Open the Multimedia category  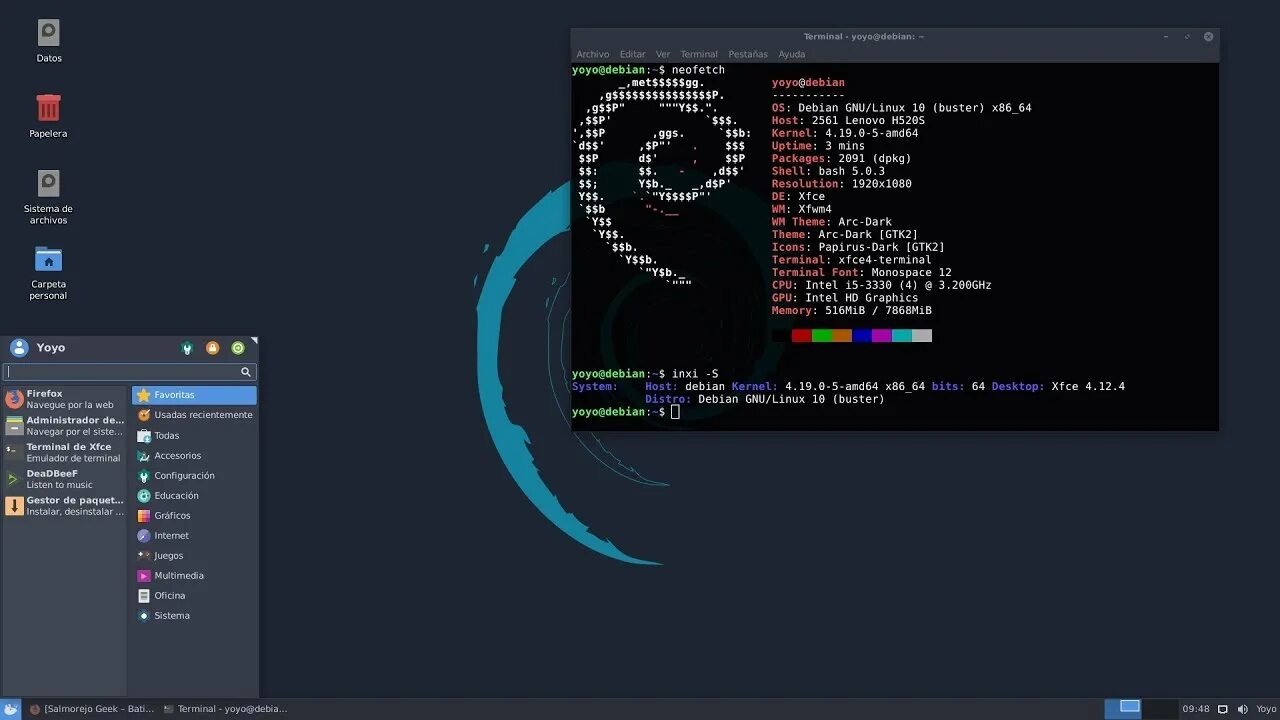coord(194,575)
